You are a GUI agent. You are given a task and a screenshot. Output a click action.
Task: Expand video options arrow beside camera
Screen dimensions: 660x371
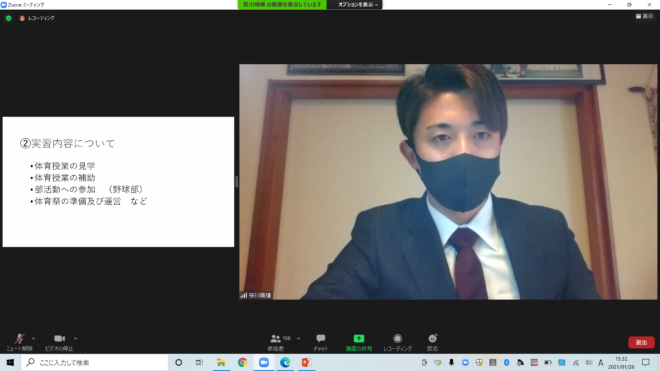point(75,338)
